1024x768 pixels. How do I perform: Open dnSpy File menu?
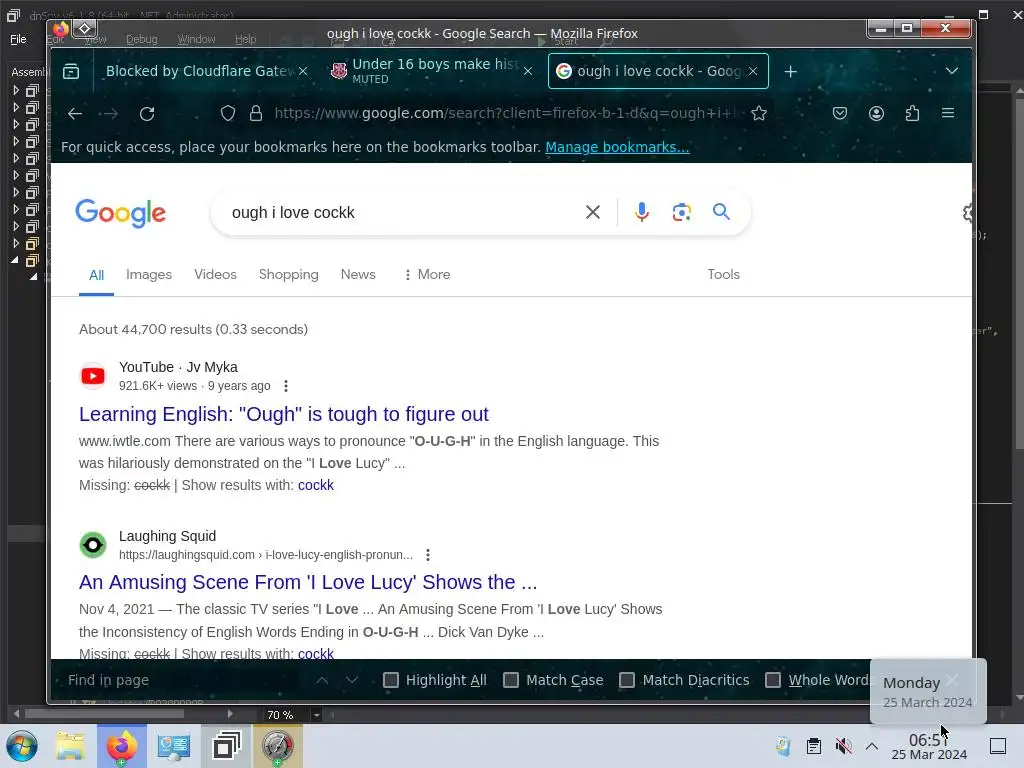pos(18,39)
